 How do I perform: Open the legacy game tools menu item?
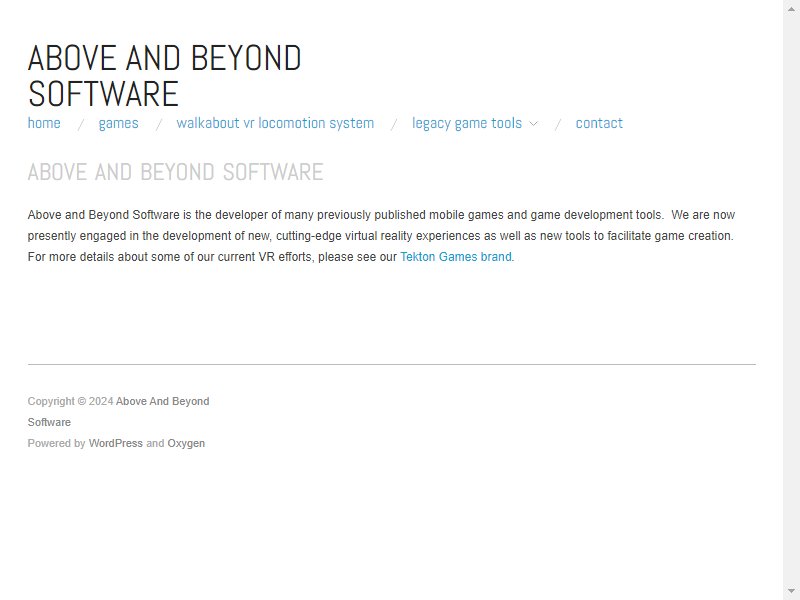[x=467, y=123]
